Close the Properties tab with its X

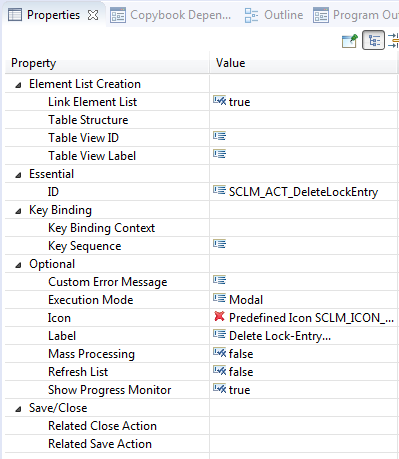(x=93, y=15)
